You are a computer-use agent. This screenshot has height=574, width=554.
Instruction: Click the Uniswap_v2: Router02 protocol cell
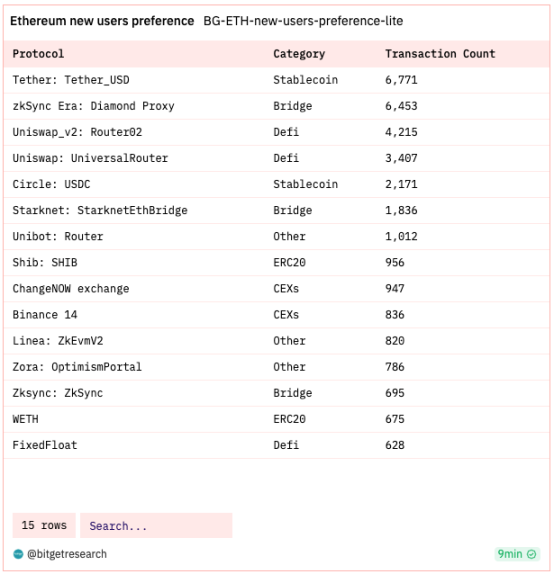(77, 132)
